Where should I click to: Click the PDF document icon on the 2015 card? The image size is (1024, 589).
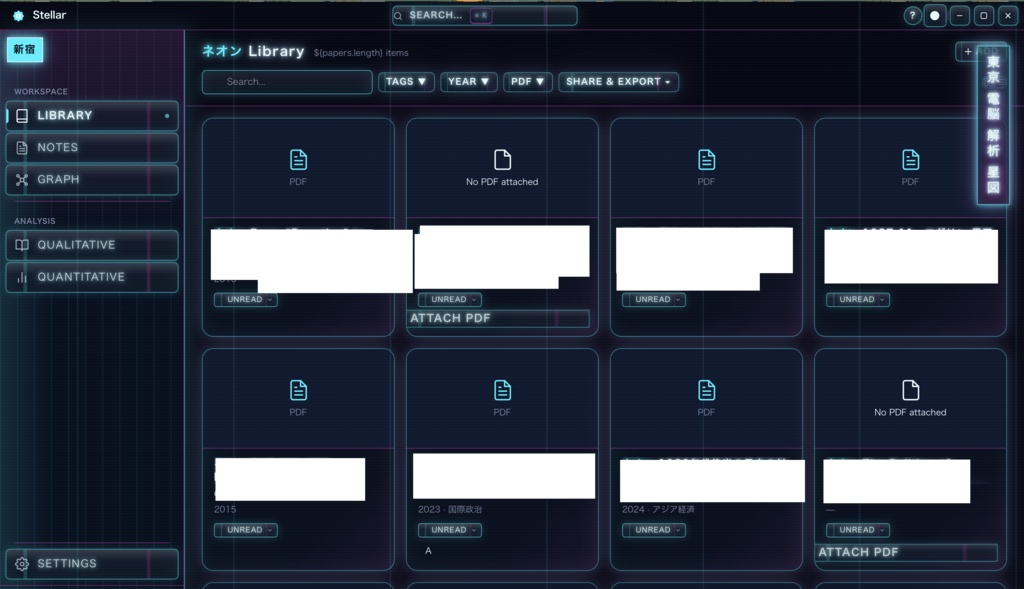tap(298, 390)
